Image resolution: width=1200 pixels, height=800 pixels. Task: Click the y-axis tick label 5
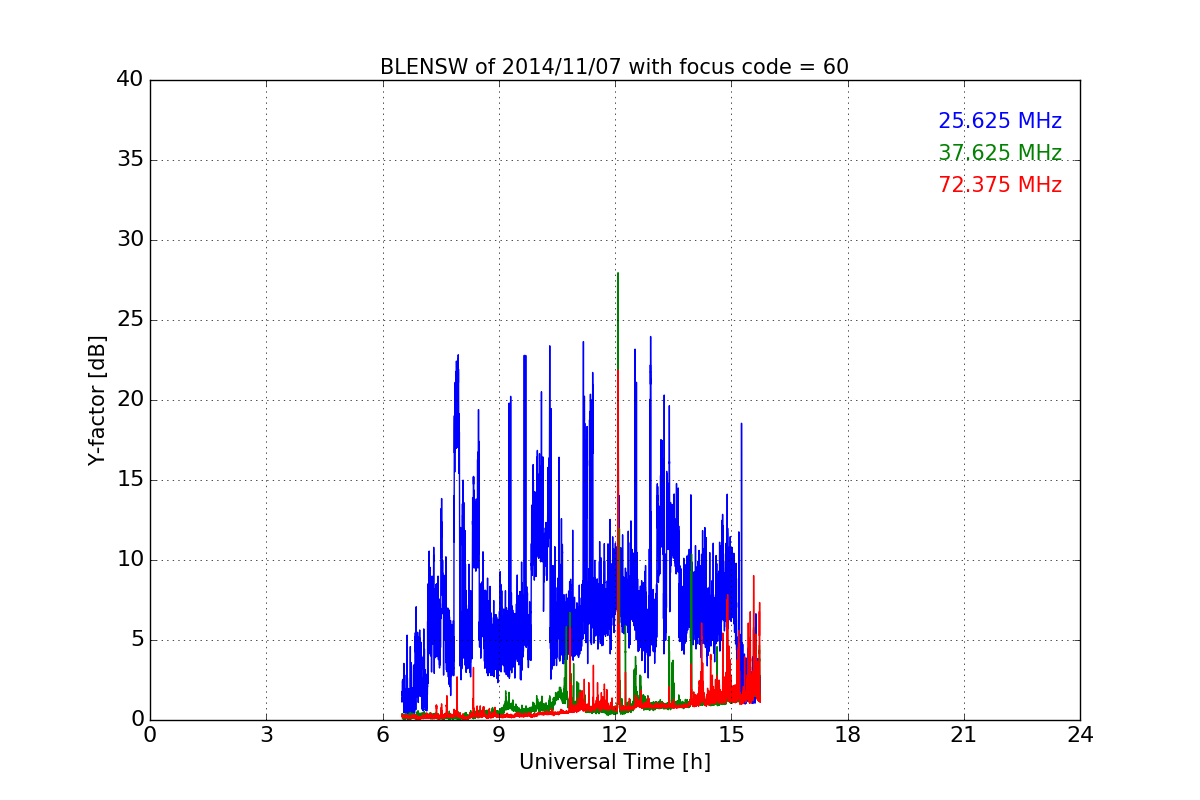[136, 640]
